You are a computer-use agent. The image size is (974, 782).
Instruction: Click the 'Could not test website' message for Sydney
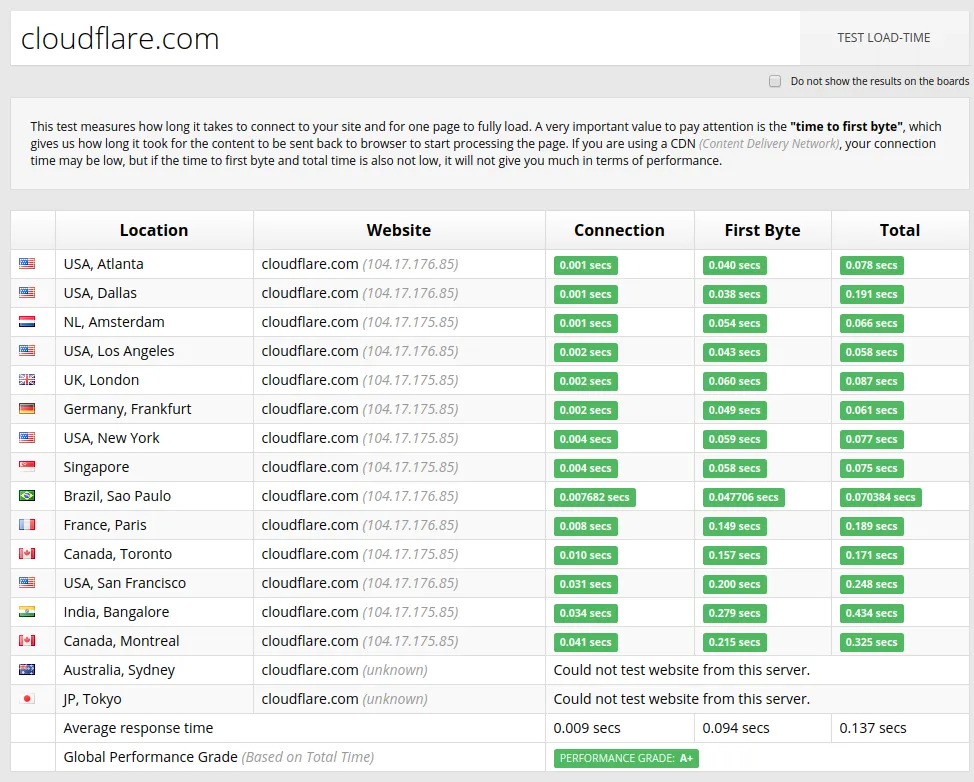(681, 670)
